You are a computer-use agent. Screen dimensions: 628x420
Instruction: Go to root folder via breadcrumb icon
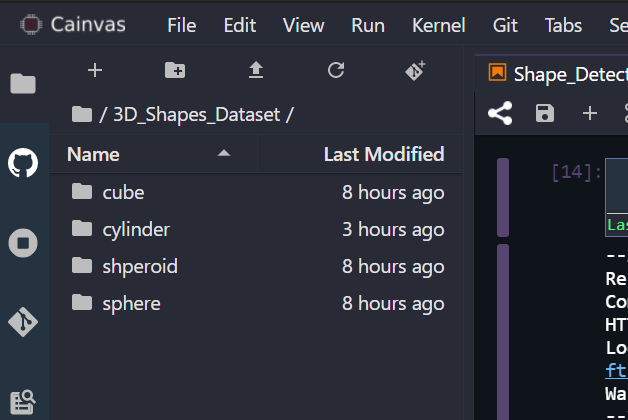click(x=82, y=115)
